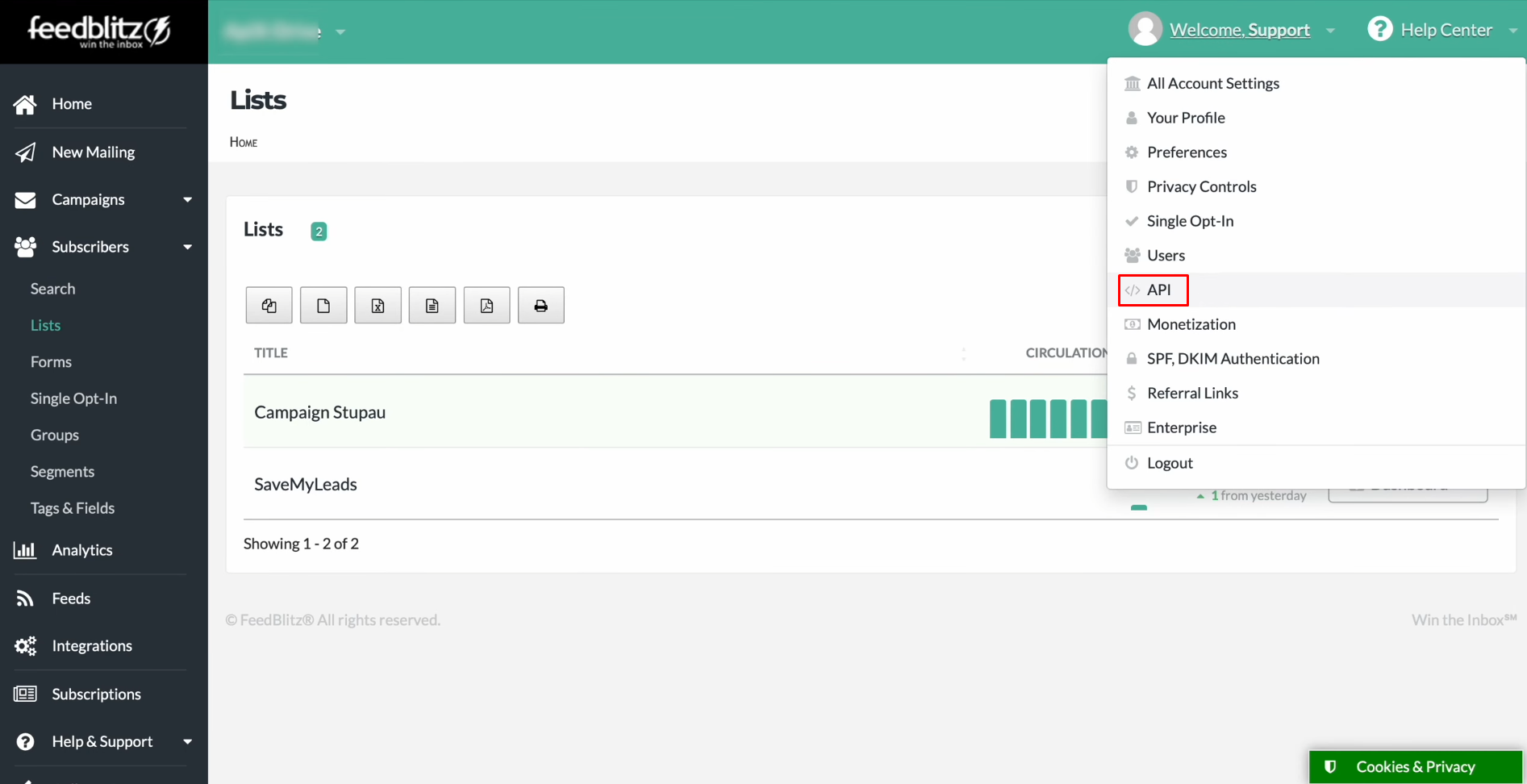Go to Home in the sidebar
This screenshot has height=784, width=1527.
click(72, 104)
